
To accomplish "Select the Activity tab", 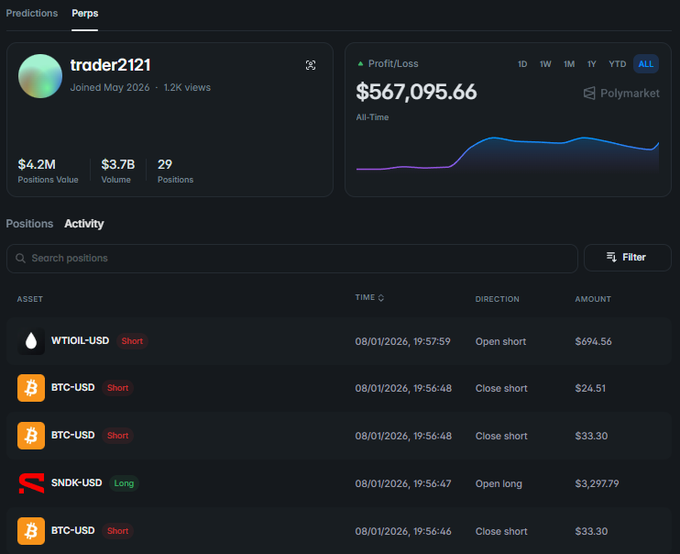I will tap(84, 223).
